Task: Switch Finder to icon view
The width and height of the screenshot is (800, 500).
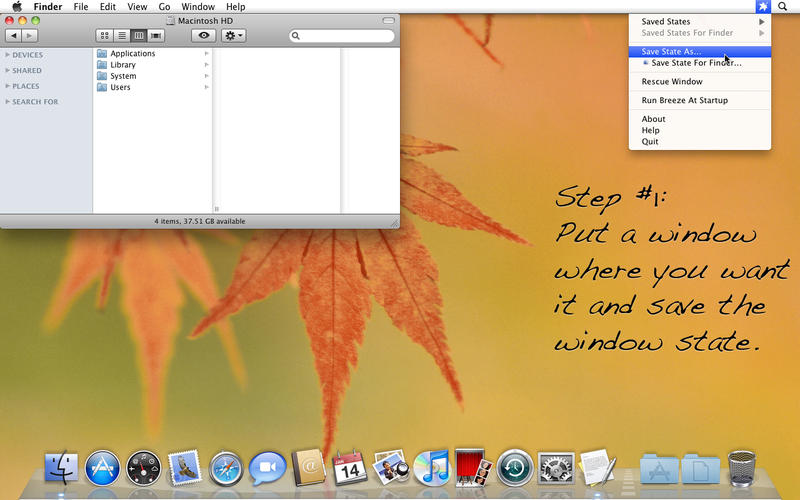Action: [x=105, y=35]
